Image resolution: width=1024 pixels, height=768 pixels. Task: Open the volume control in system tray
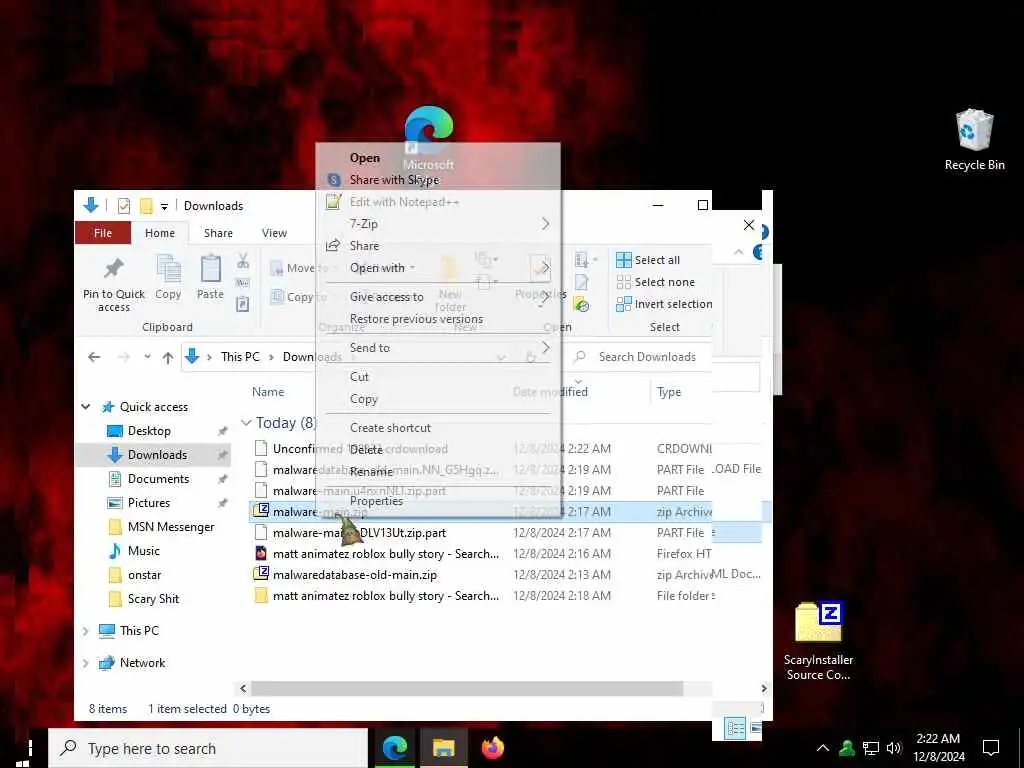(x=893, y=748)
